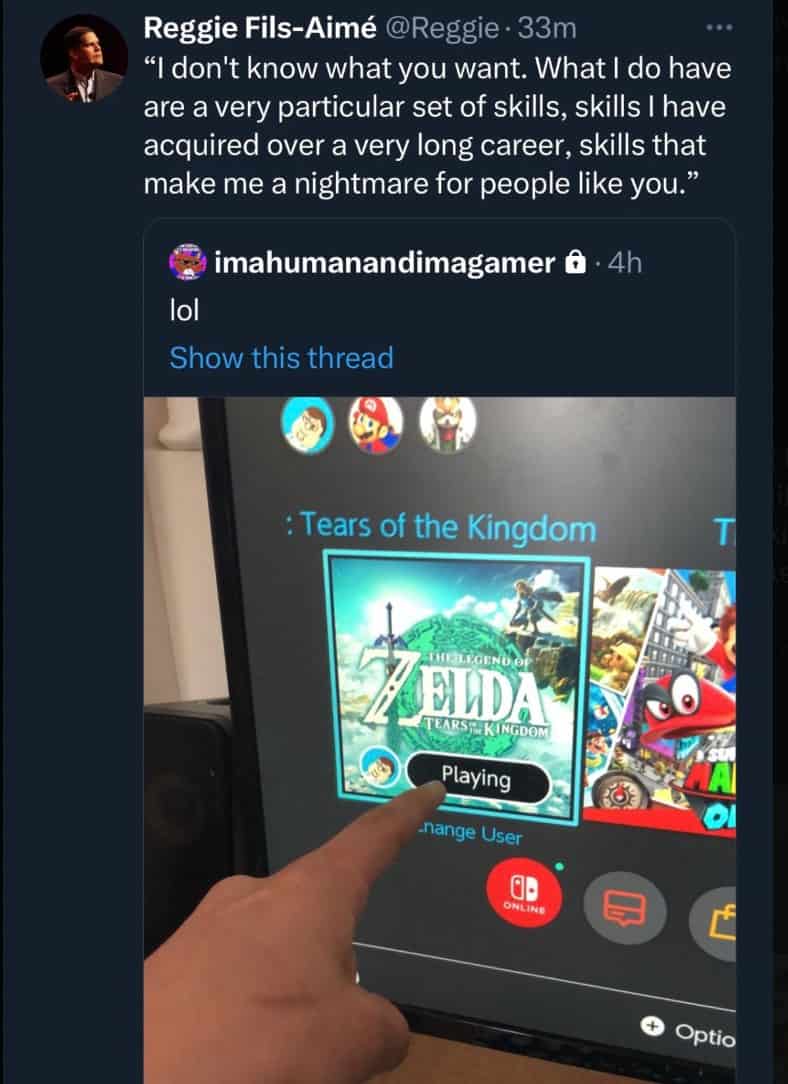This screenshot has height=1084, width=788.
Task: Click the Reggie Fils-Aimé display name
Action: click(x=260, y=28)
